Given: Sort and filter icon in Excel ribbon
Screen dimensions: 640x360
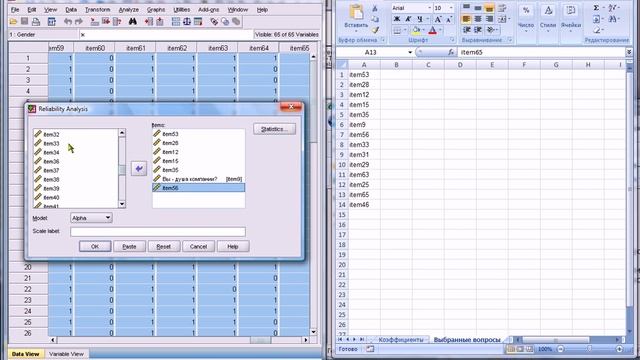Looking at the screenshot, I should click(x=612, y=8).
